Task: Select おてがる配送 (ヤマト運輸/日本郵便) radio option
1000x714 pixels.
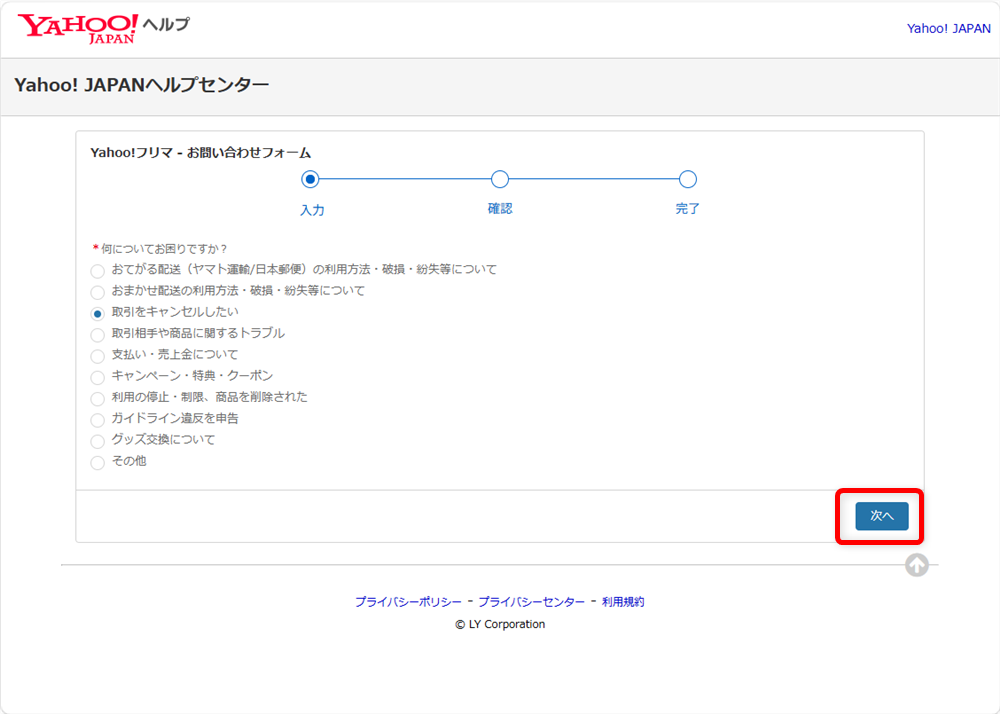Action: (98, 272)
